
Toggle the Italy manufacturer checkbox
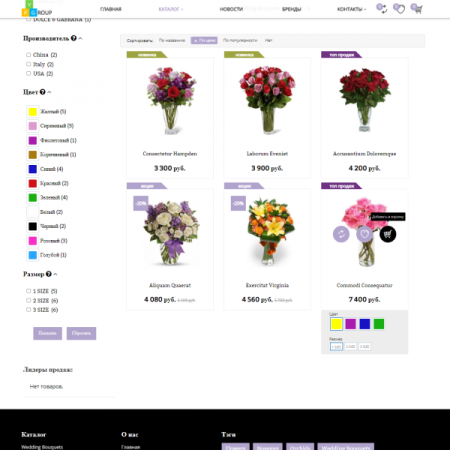[28, 64]
